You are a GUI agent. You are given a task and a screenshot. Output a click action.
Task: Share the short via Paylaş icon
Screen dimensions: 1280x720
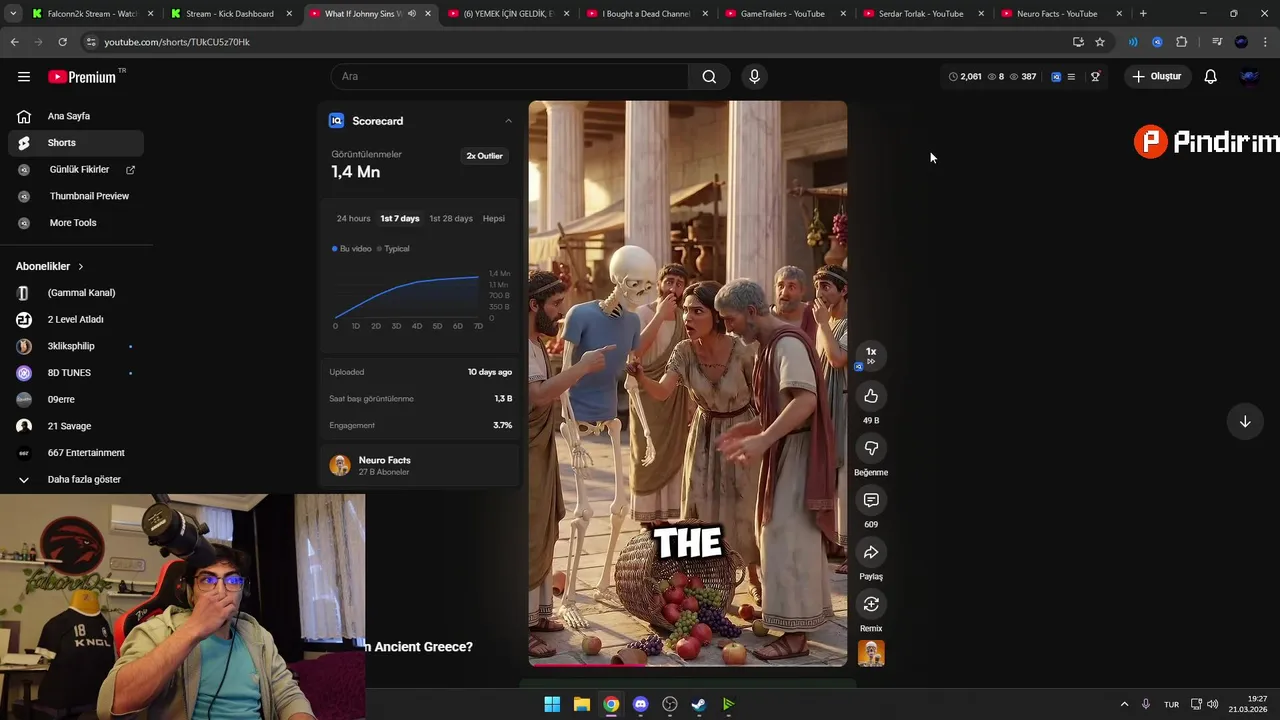[871, 552]
